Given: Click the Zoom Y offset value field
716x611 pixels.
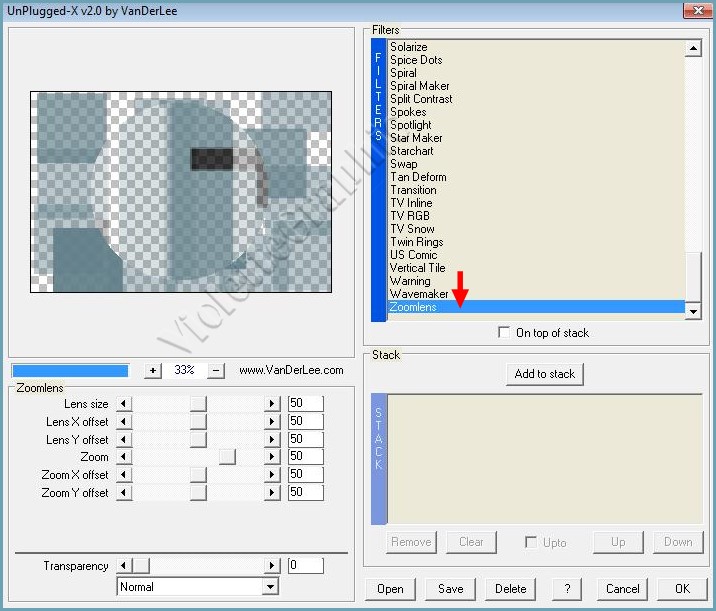Looking at the screenshot, I should [305, 493].
